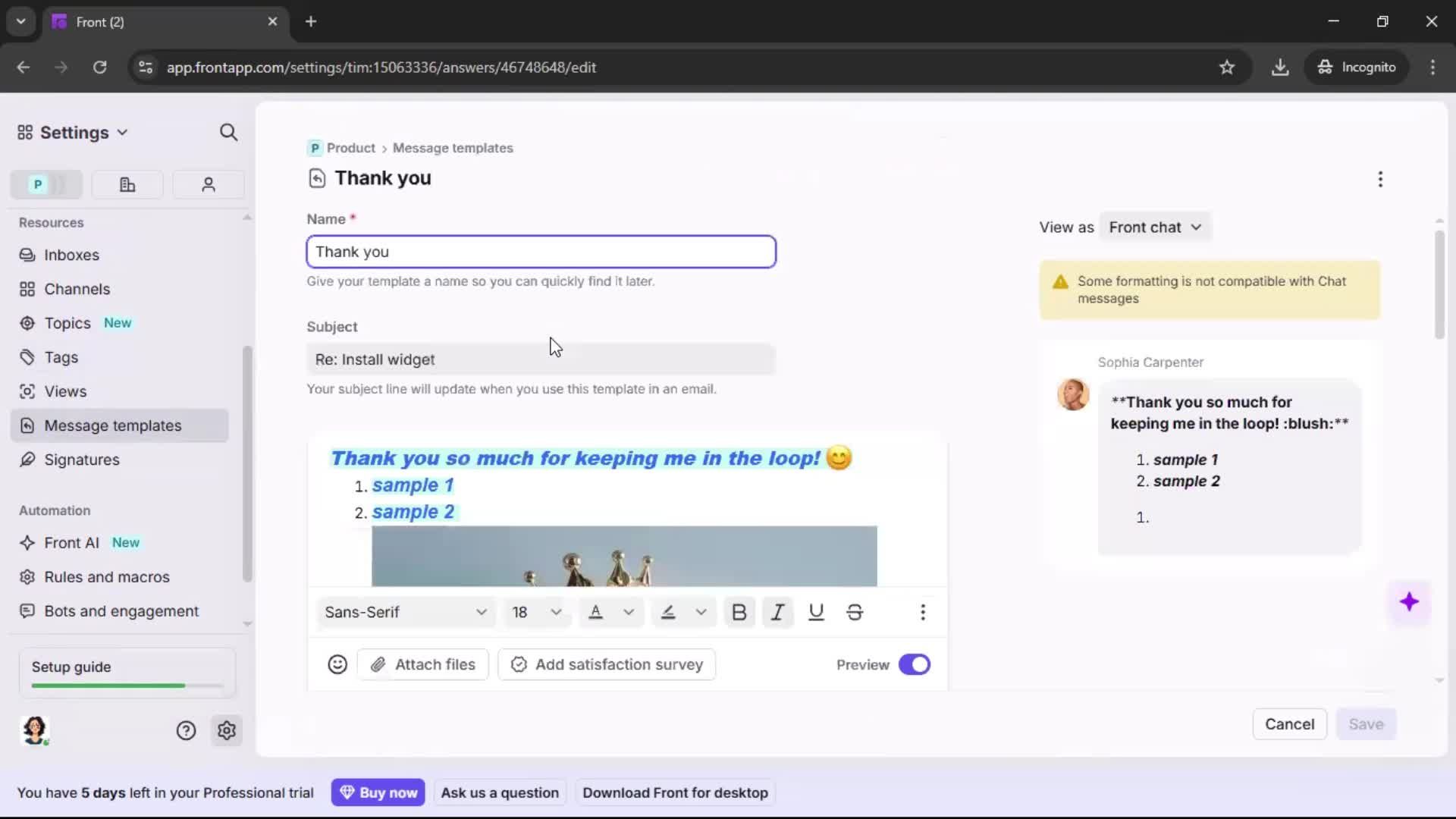Open the font size dropdown
1456x819 pixels.
point(536,612)
